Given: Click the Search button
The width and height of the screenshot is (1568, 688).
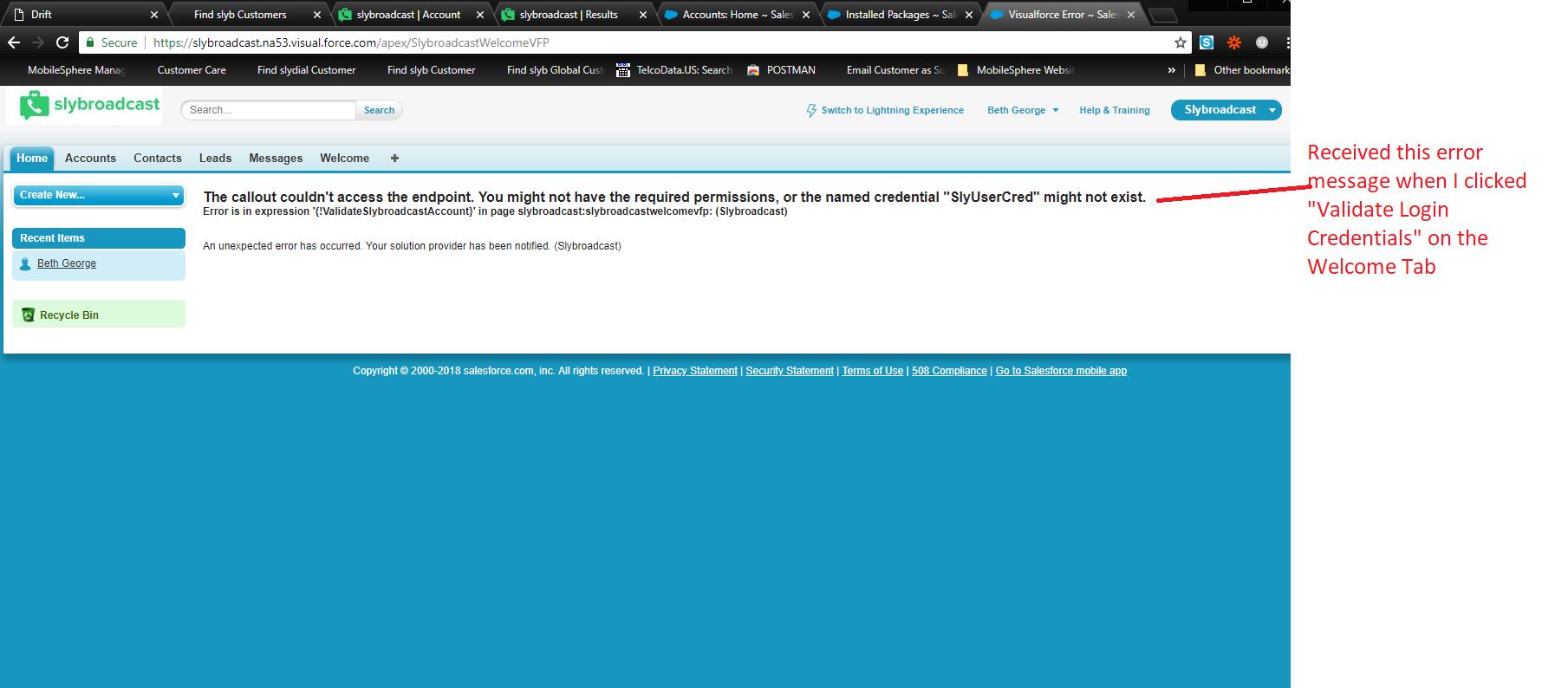Looking at the screenshot, I should tap(379, 110).
